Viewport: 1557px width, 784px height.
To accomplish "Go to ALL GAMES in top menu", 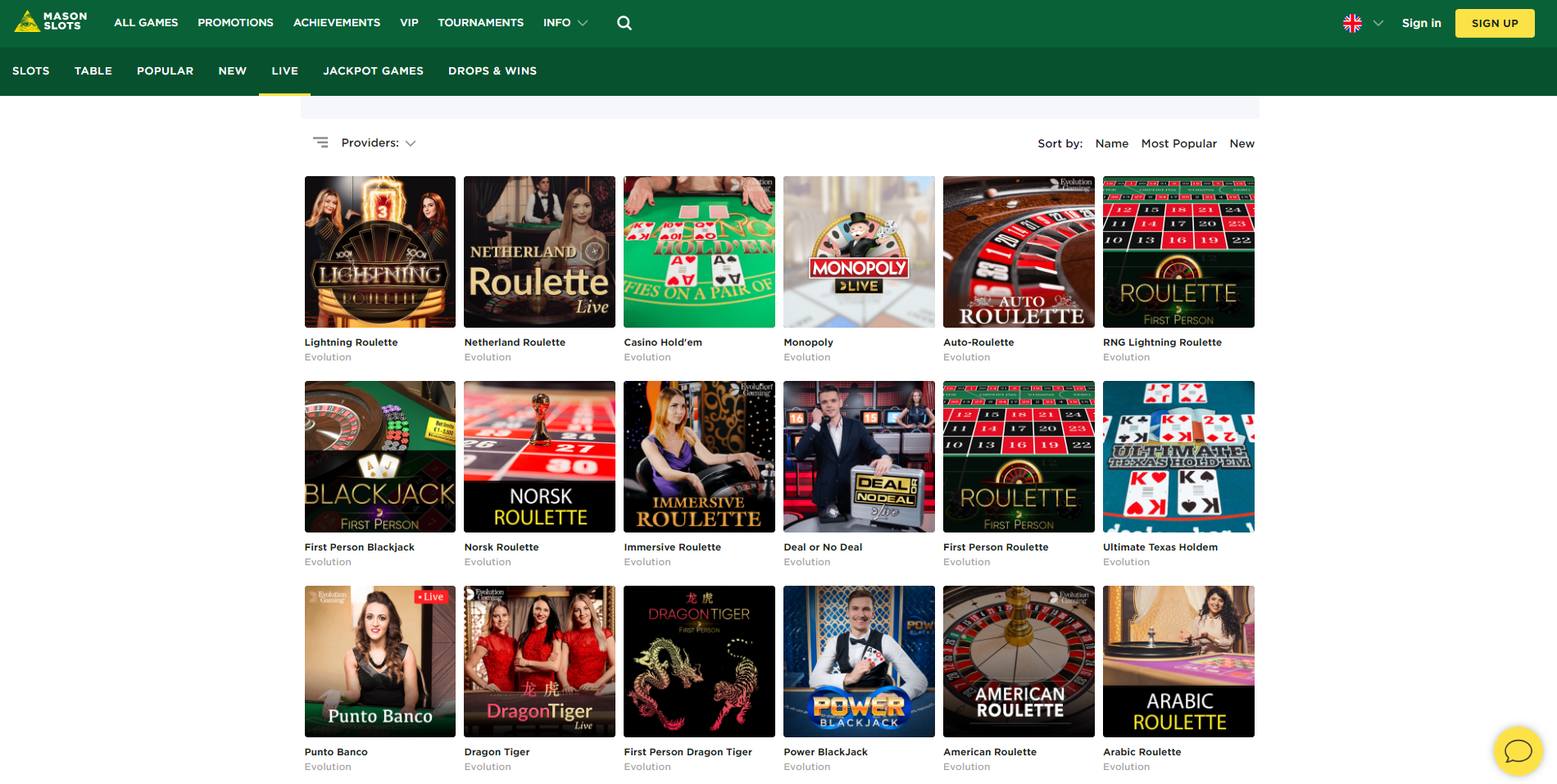I will (x=146, y=23).
